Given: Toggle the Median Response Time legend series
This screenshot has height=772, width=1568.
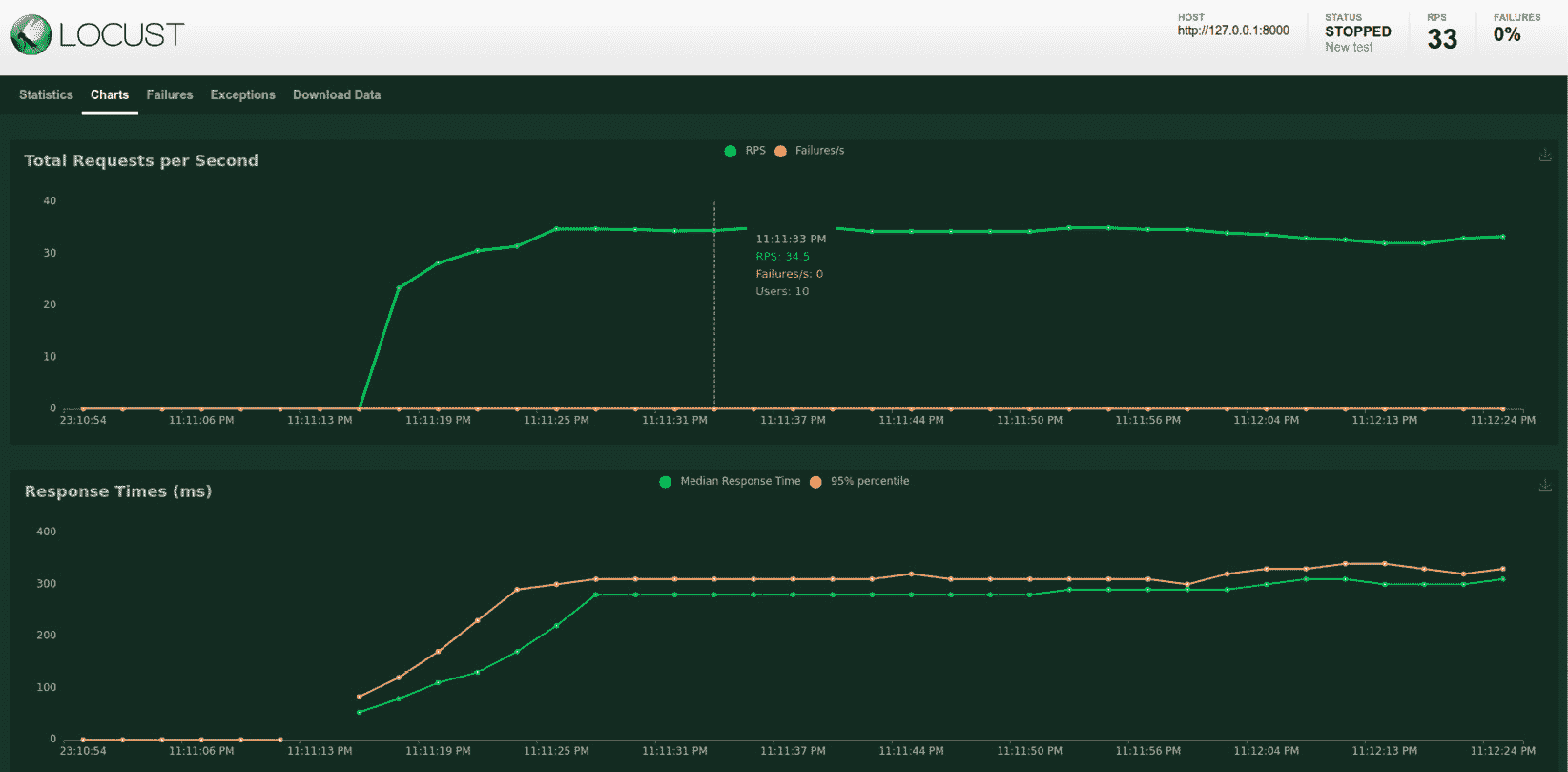Looking at the screenshot, I should tap(730, 481).
